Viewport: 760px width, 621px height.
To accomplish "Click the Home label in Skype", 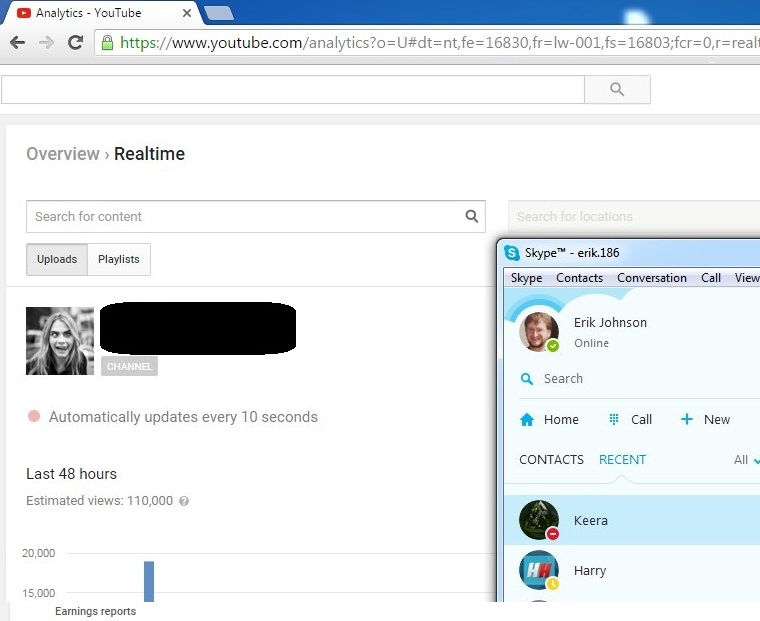I will coord(561,419).
